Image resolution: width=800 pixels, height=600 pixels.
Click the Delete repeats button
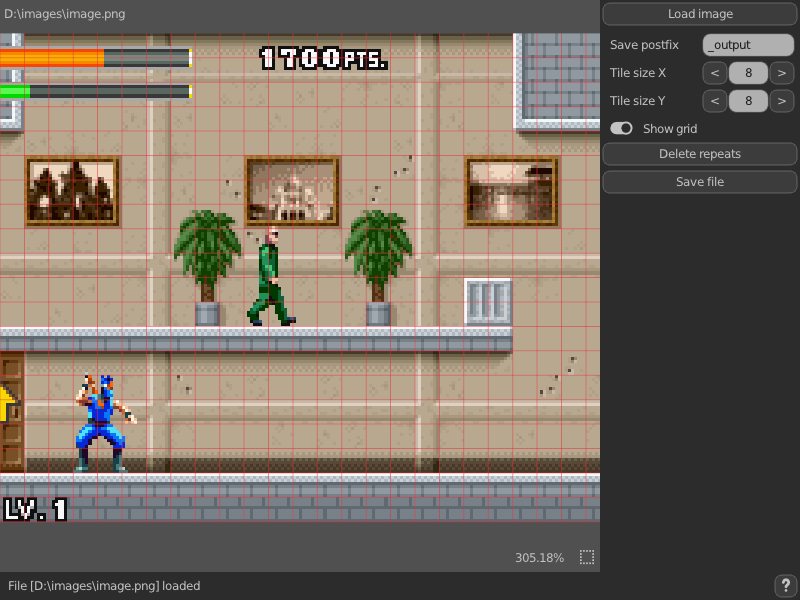tap(700, 154)
